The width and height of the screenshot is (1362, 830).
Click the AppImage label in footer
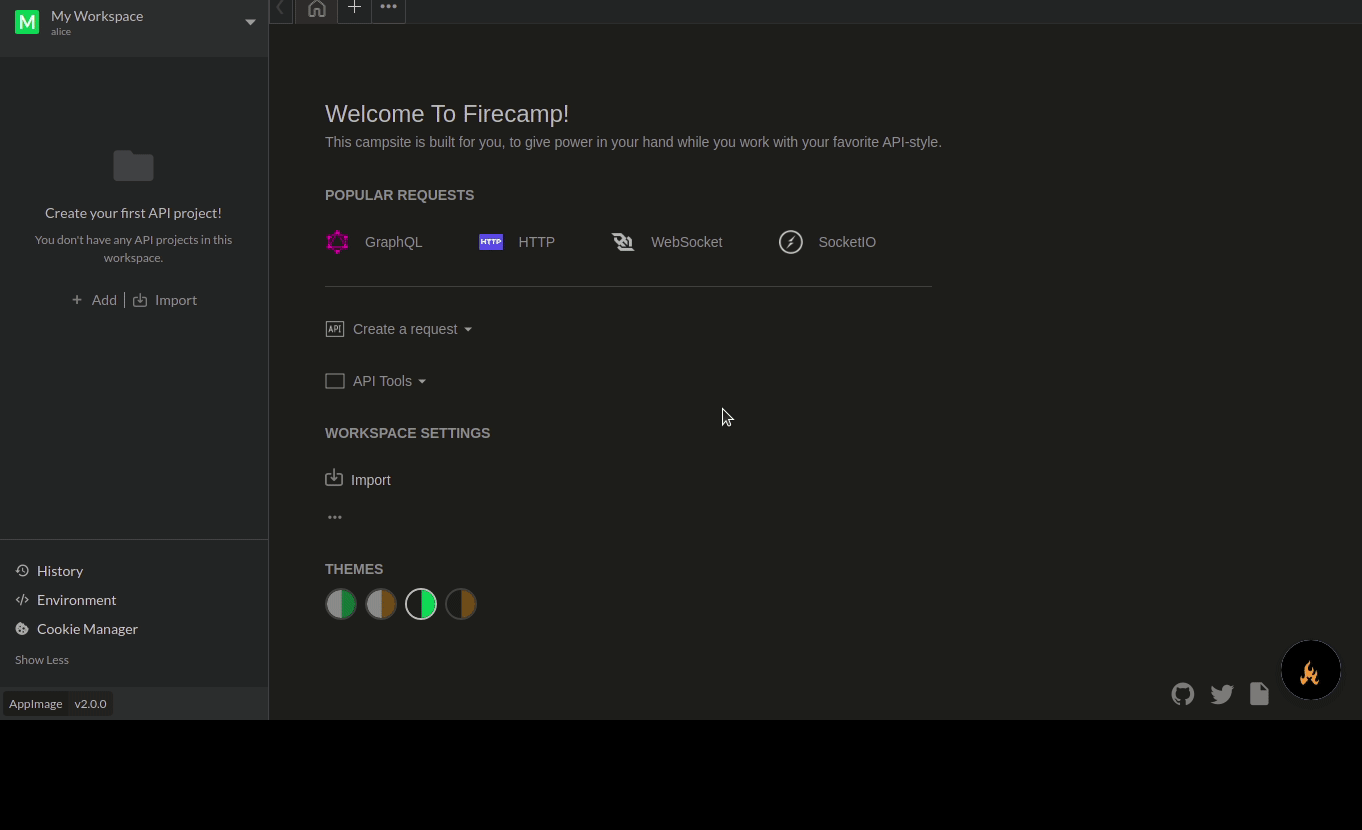pyautogui.click(x=36, y=704)
